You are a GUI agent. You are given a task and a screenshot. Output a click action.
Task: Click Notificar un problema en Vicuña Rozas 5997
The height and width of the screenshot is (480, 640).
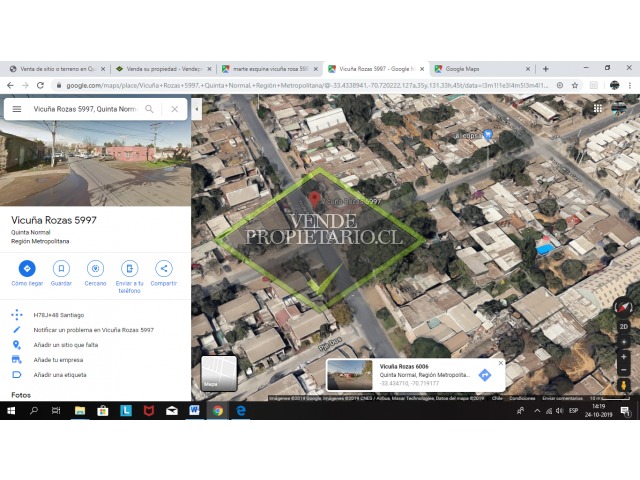tap(93, 329)
